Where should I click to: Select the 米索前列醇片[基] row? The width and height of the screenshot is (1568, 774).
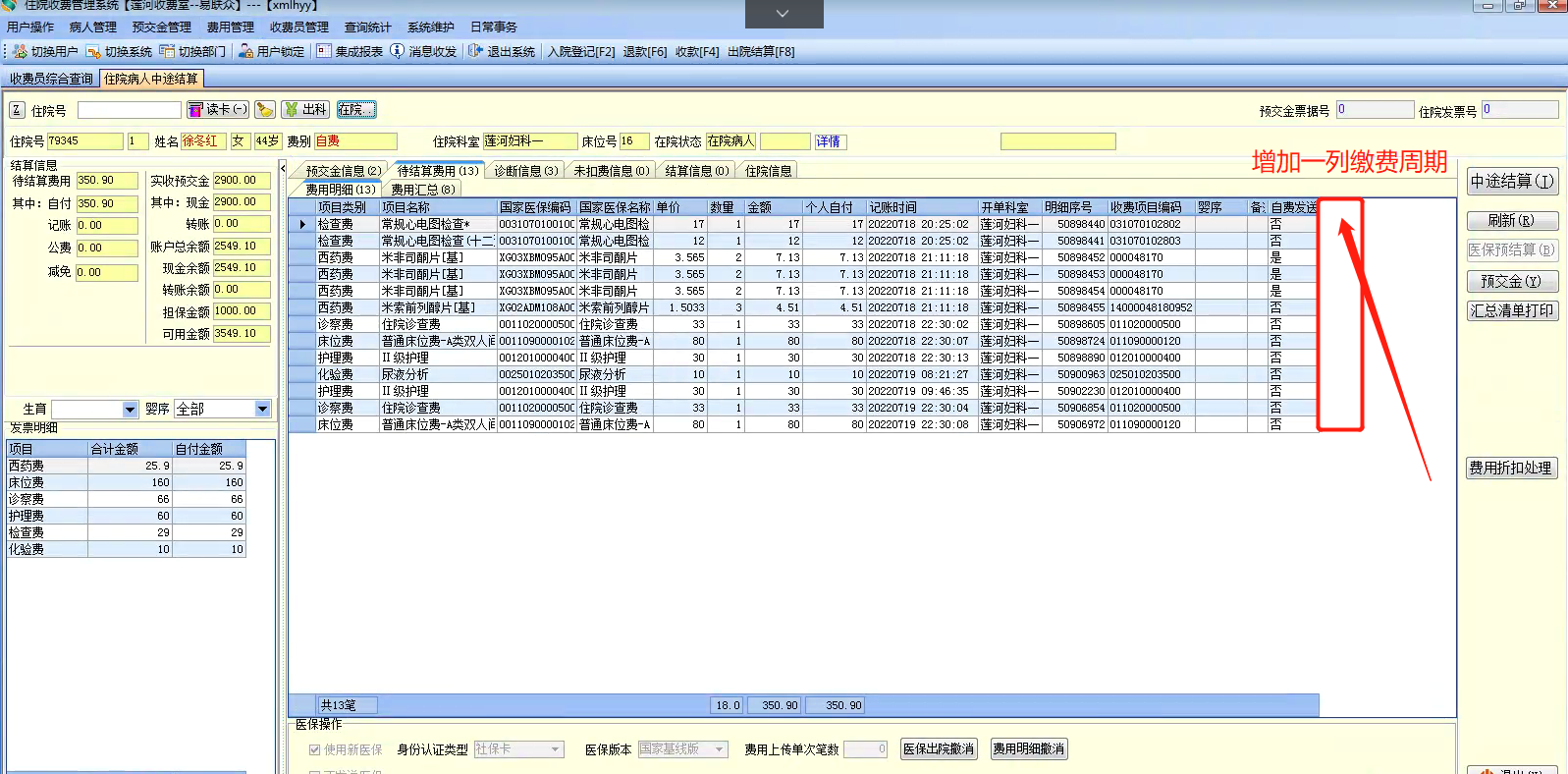802,307
